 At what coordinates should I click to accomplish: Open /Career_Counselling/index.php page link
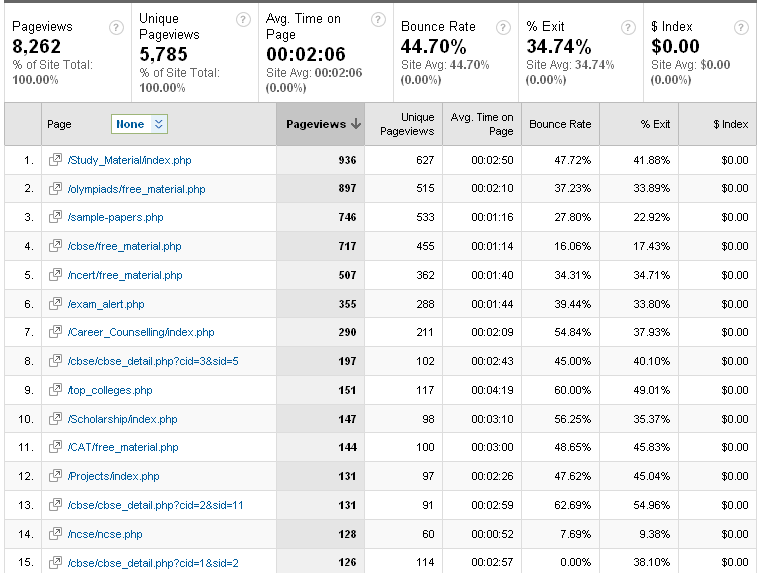[141, 332]
